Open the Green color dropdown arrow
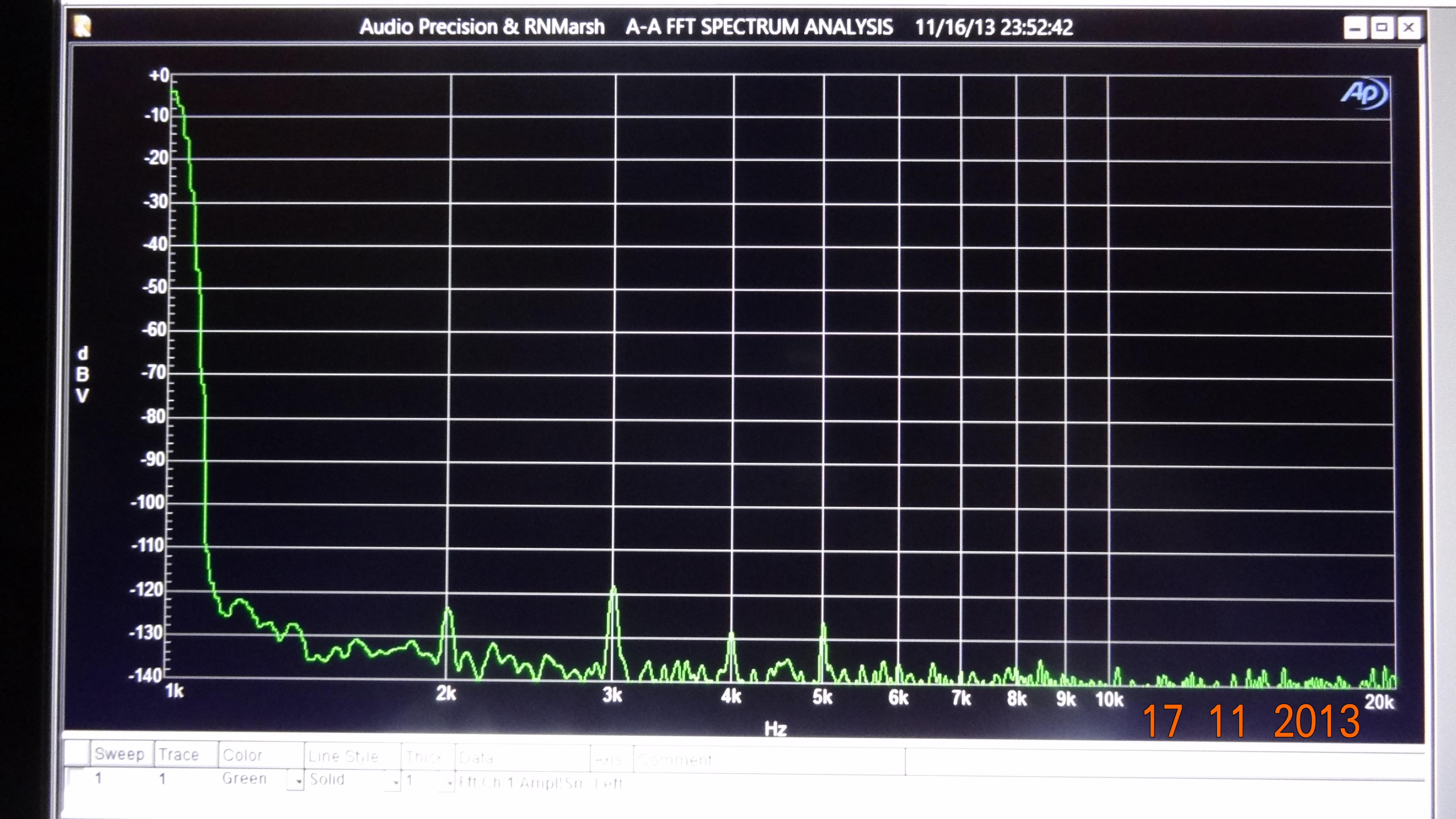This screenshot has height=819, width=1456. (x=295, y=780)
